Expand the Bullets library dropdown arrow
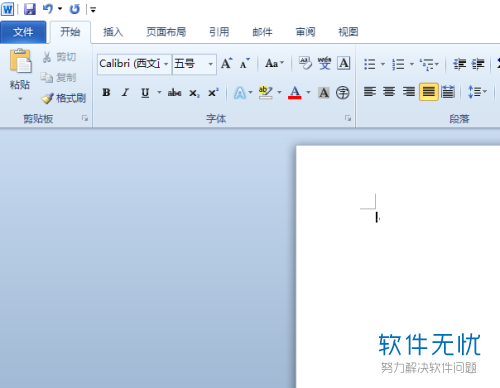The height and width of the screenshot is (388, 500). click(x=383, y=64)
